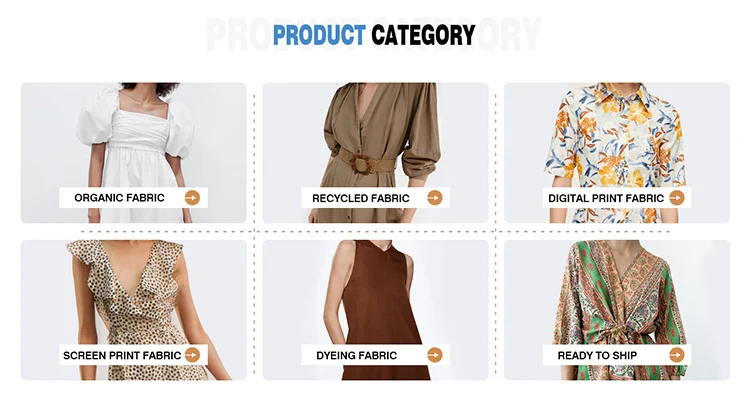Click the Dyeing Fabric arrow icon

click(435, 355)
